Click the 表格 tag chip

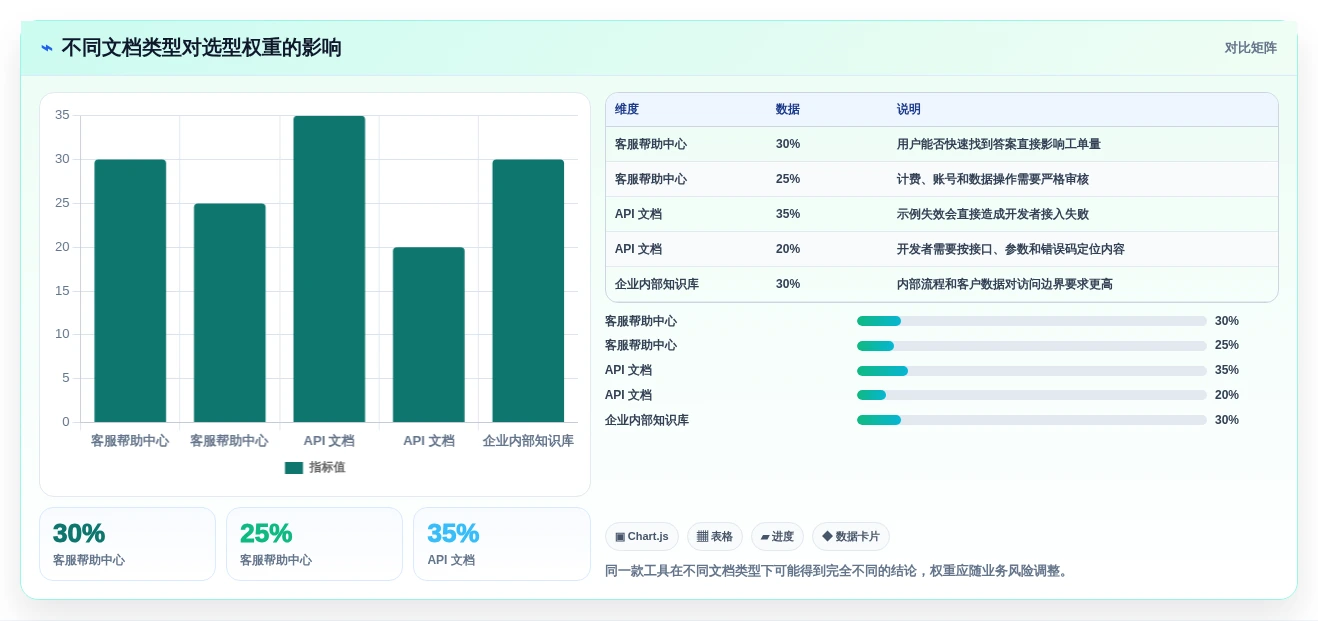click(x=715, y=537)
